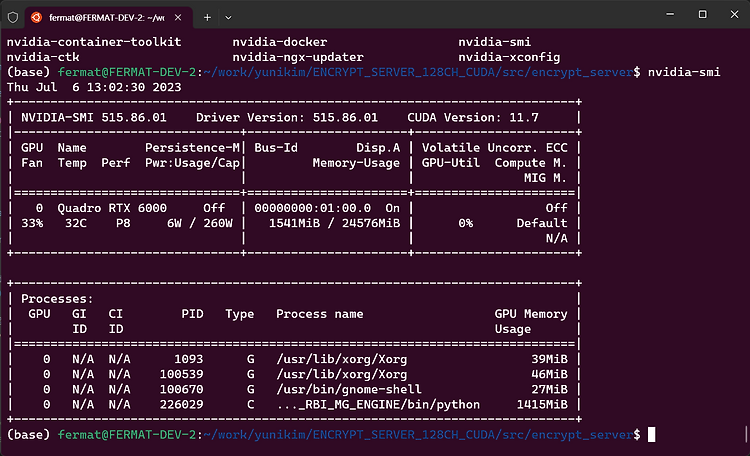The height and width of the screenshot is (456, 750).
Task: Click the Persistence-M column header
Action: [x=192, y=147]
